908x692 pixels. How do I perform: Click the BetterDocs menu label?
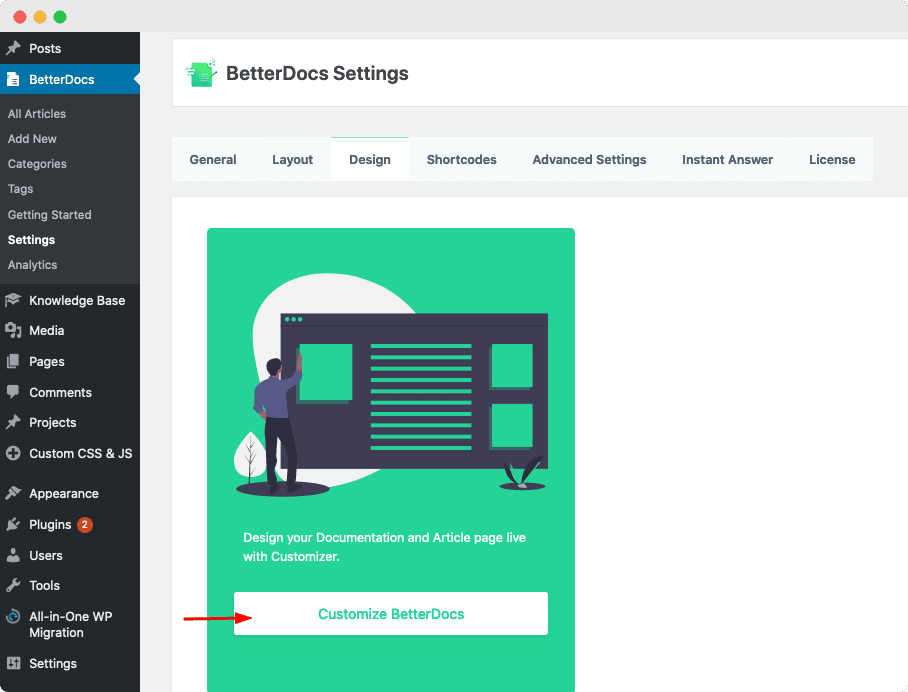61,79
